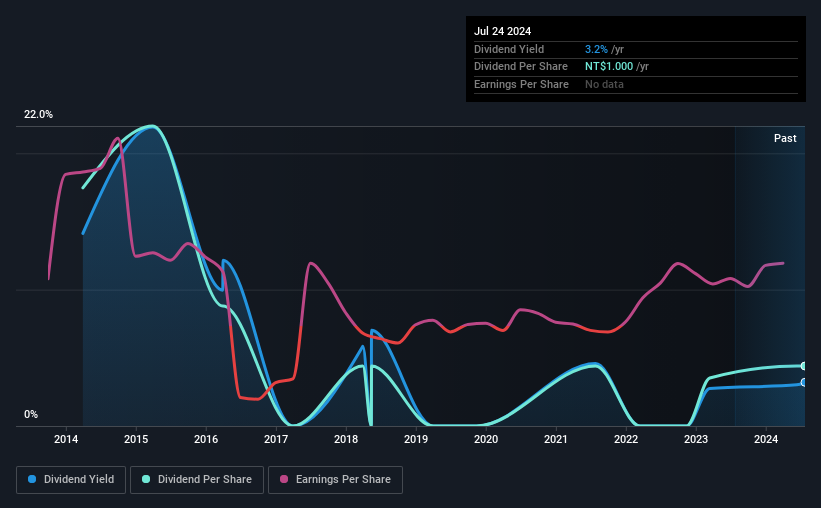Click the 2023 x-axis label
This screenshot has width=821, height=508.
696,439
